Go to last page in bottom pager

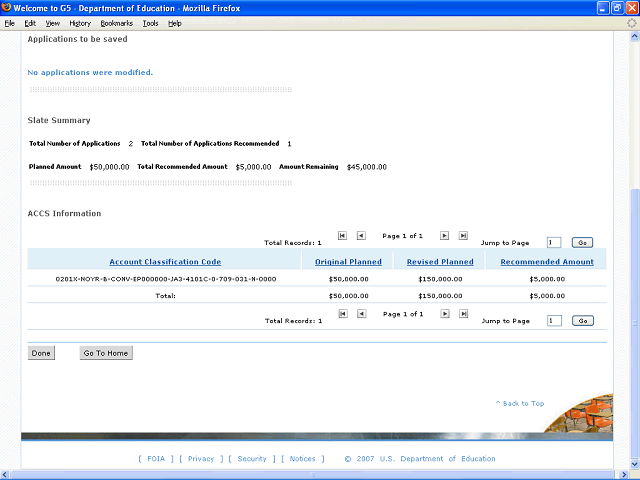click(x=463, y=313)
